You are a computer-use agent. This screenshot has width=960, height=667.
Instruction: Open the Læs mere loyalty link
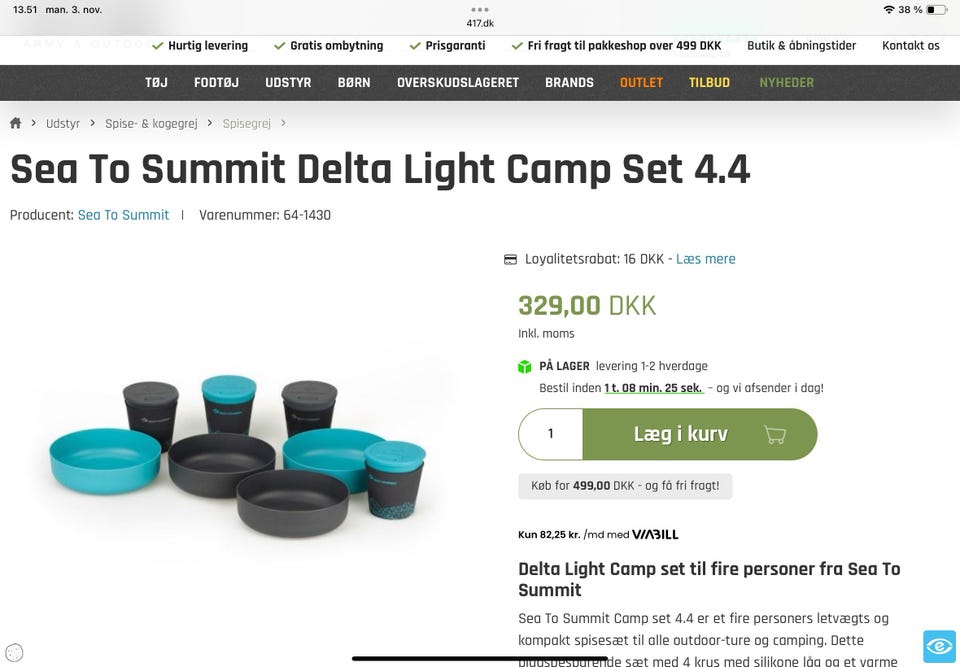click(x=705, y=259)
